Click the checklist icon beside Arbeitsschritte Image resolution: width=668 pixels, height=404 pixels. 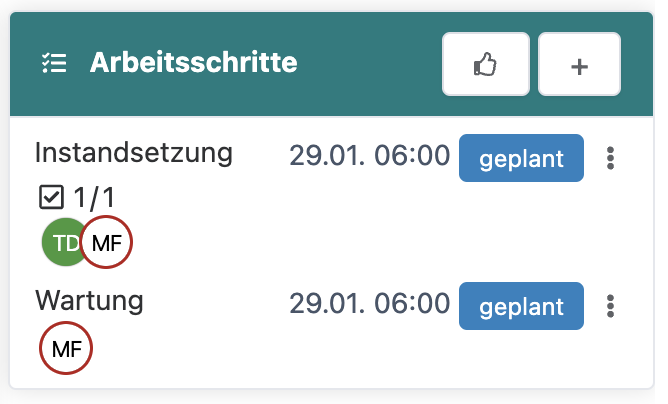pos(54,64)
